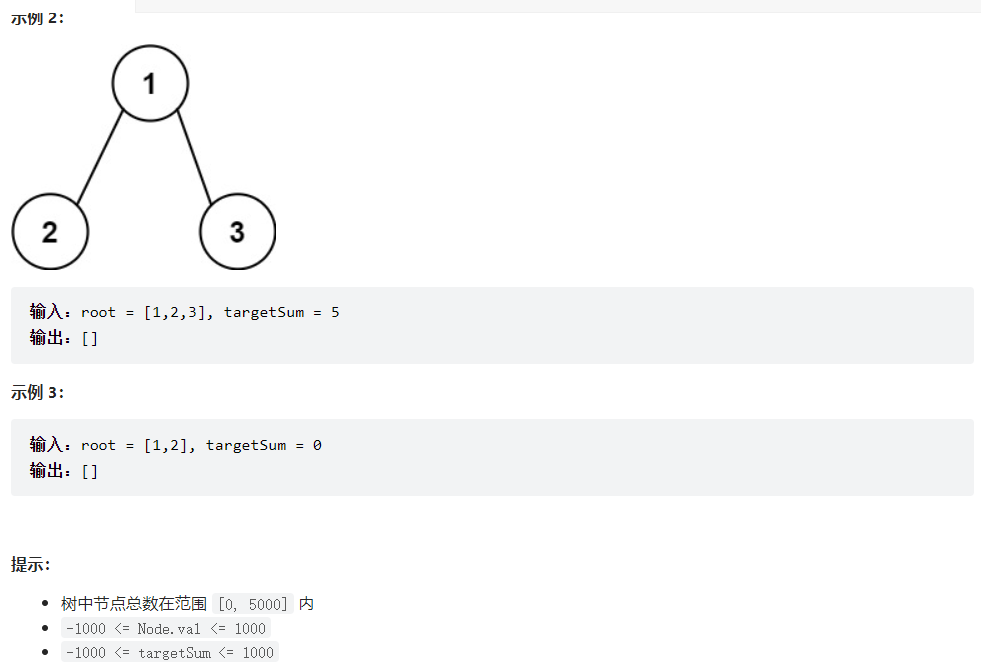Click the 示例 3 heading
The width and height of the screenshot is (981, 670).
[x=38, y=393]
